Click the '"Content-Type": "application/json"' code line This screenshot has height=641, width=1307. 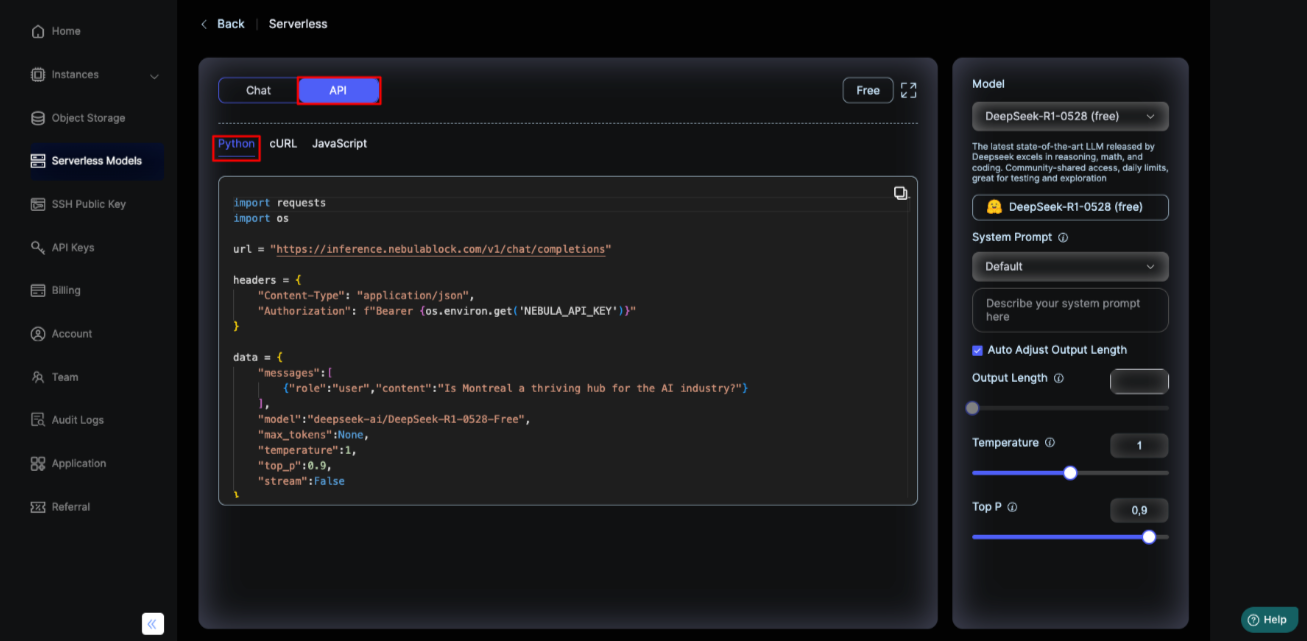(x=365, y=296)
